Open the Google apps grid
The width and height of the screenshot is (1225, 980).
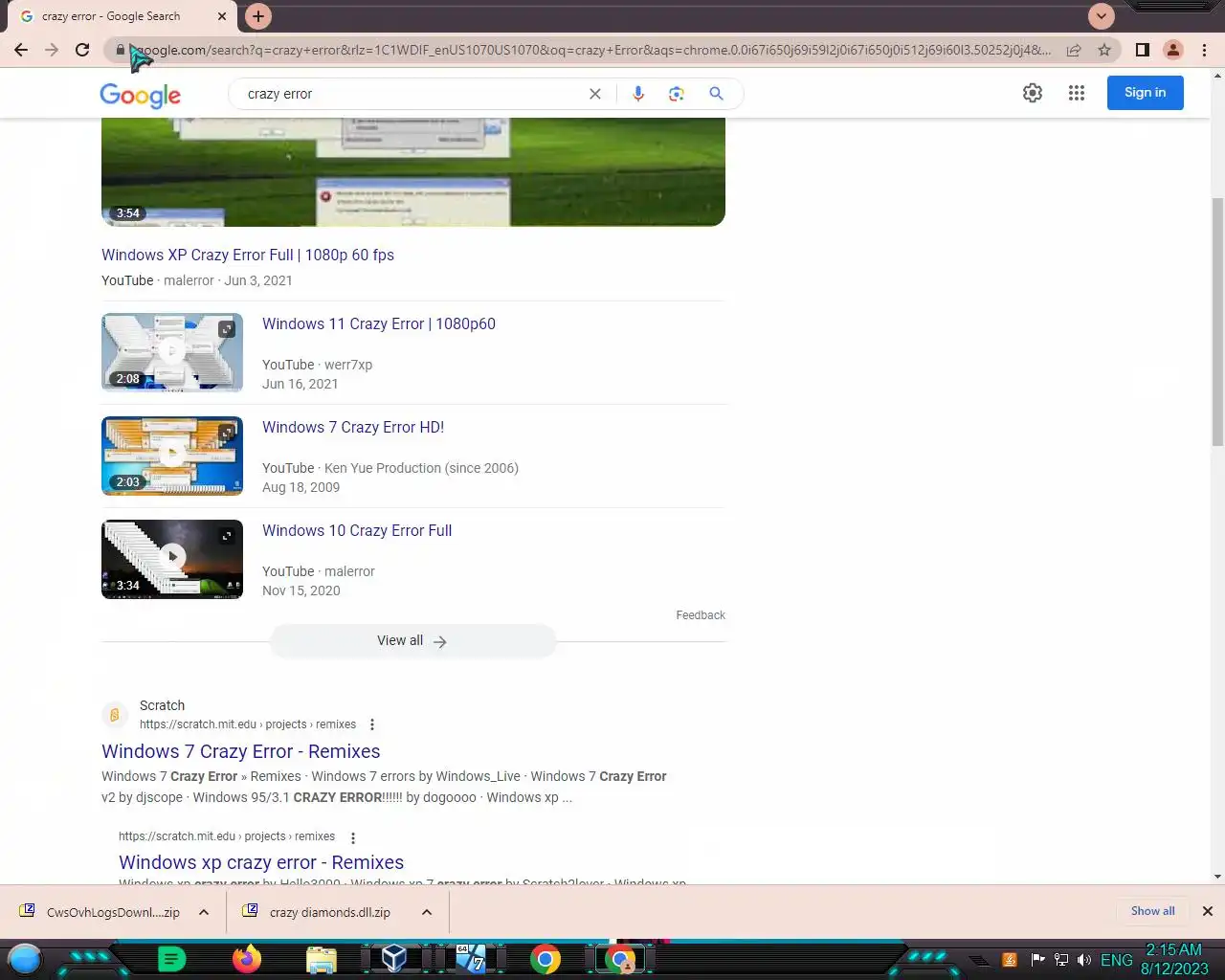[x=1077, y=93]
